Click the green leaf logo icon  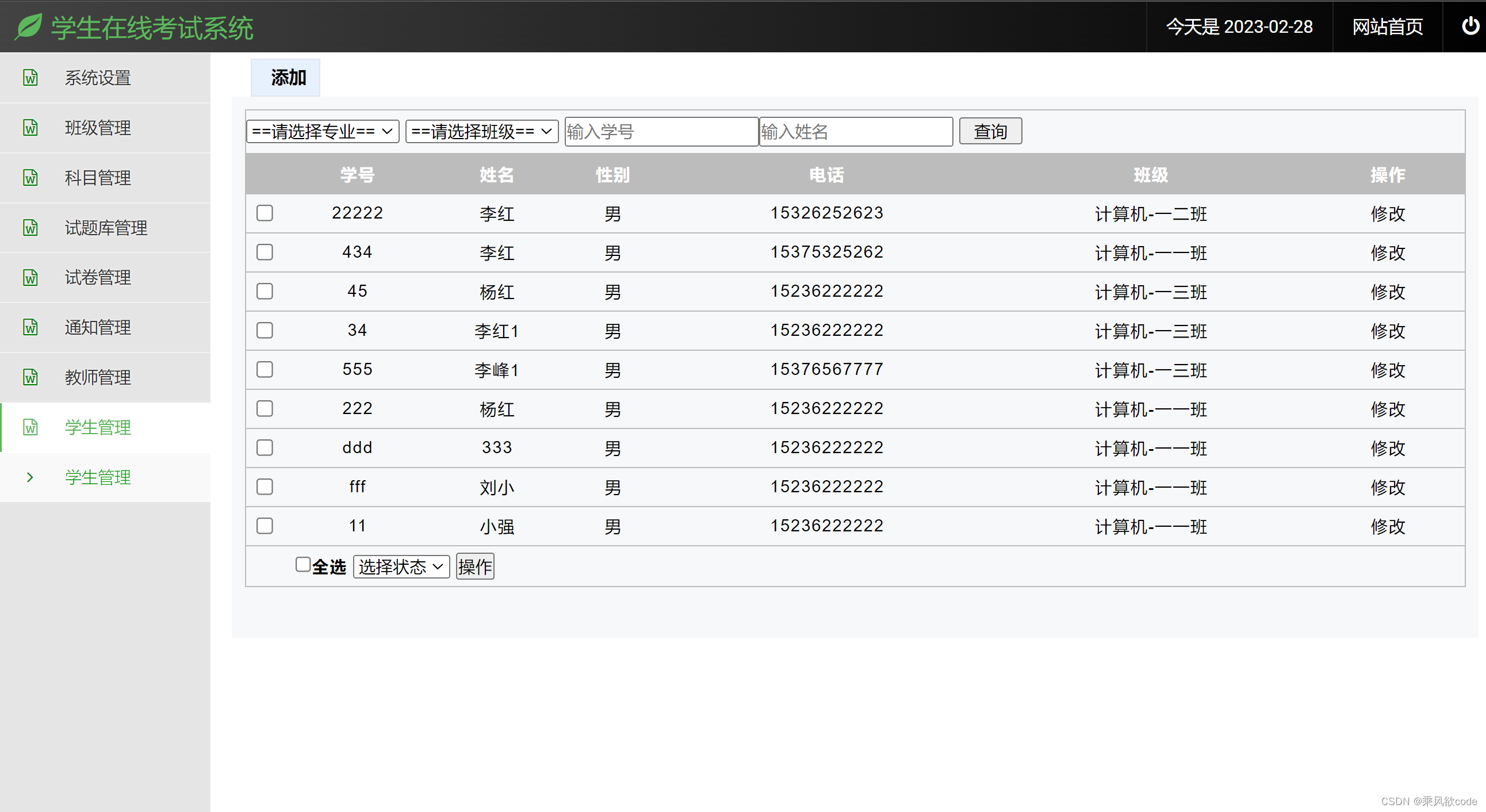click(x=28, y=26)
